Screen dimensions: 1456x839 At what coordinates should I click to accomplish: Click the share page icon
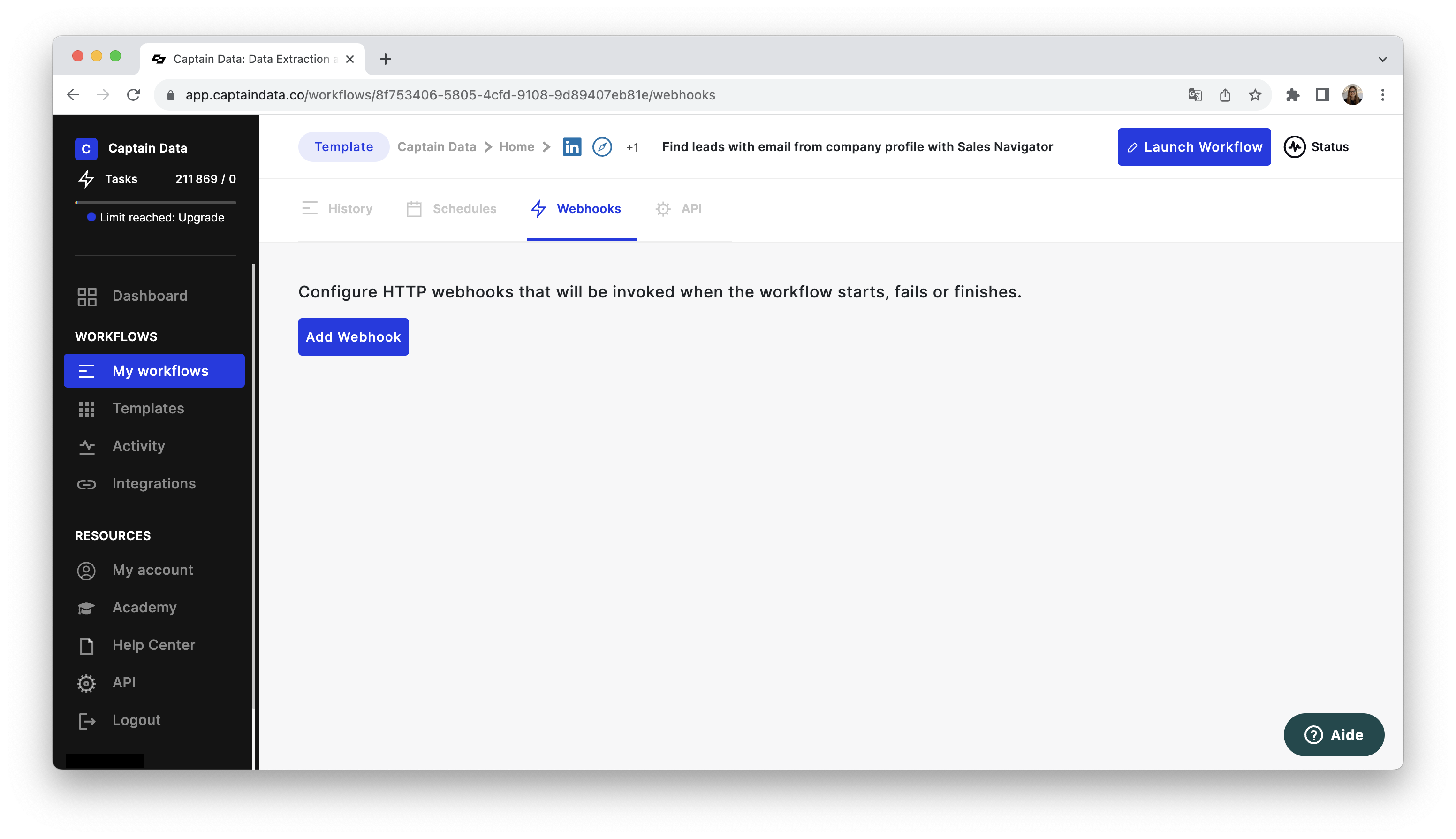coord(1224,95)
